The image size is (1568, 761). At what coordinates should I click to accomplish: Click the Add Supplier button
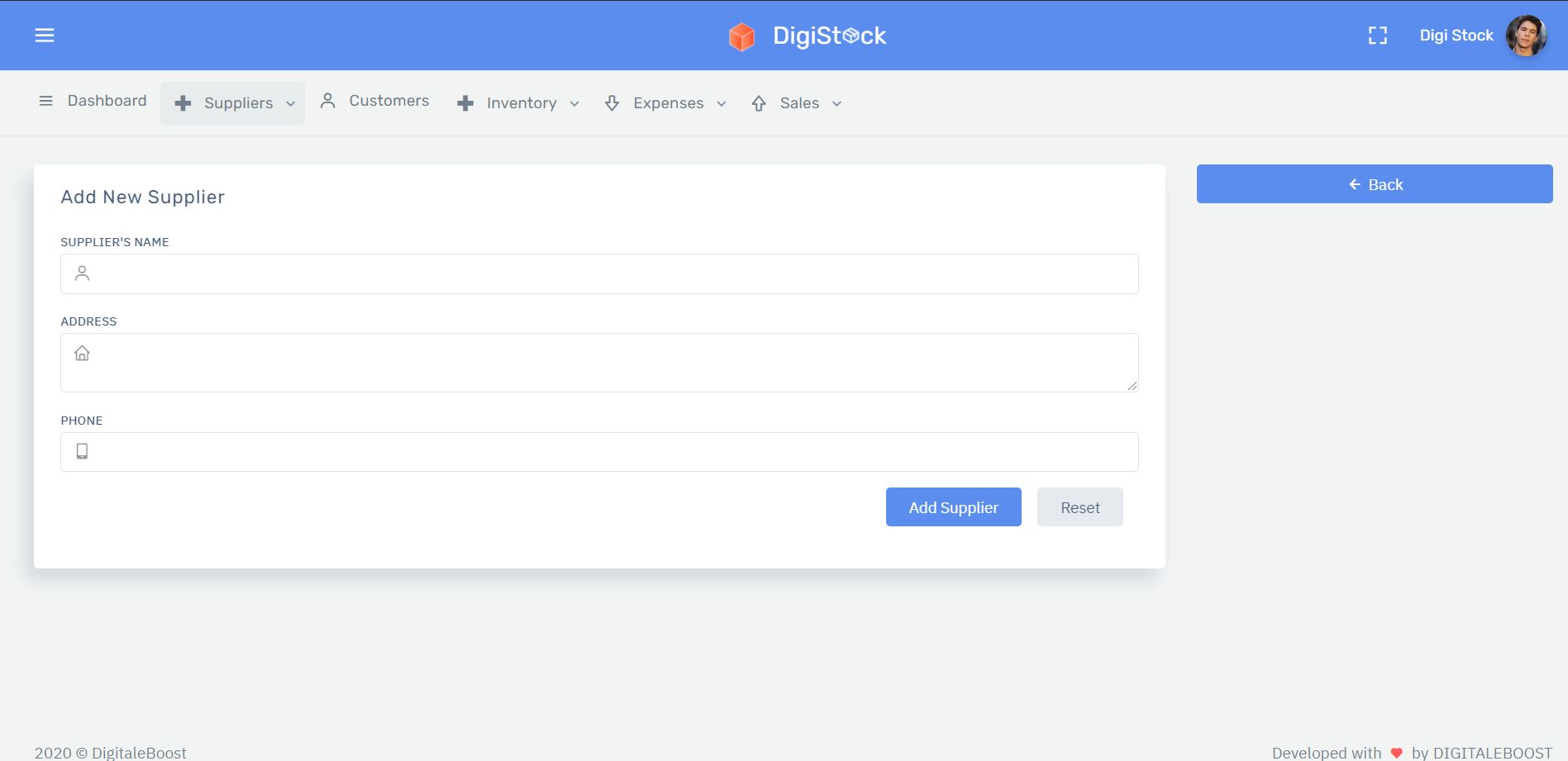pyautogui.click(x=954, y=507)
